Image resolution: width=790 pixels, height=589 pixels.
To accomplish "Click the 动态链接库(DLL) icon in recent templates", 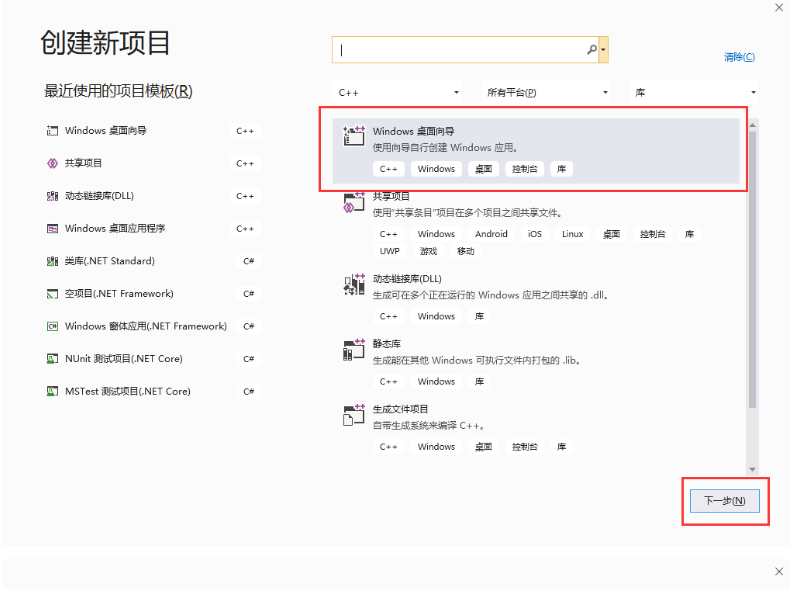I will (x=52, y=196).
